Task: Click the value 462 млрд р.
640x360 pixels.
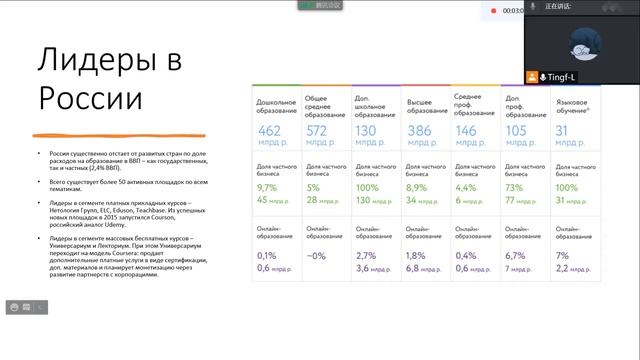Action: pyautogui.click(x=273, y=136)
